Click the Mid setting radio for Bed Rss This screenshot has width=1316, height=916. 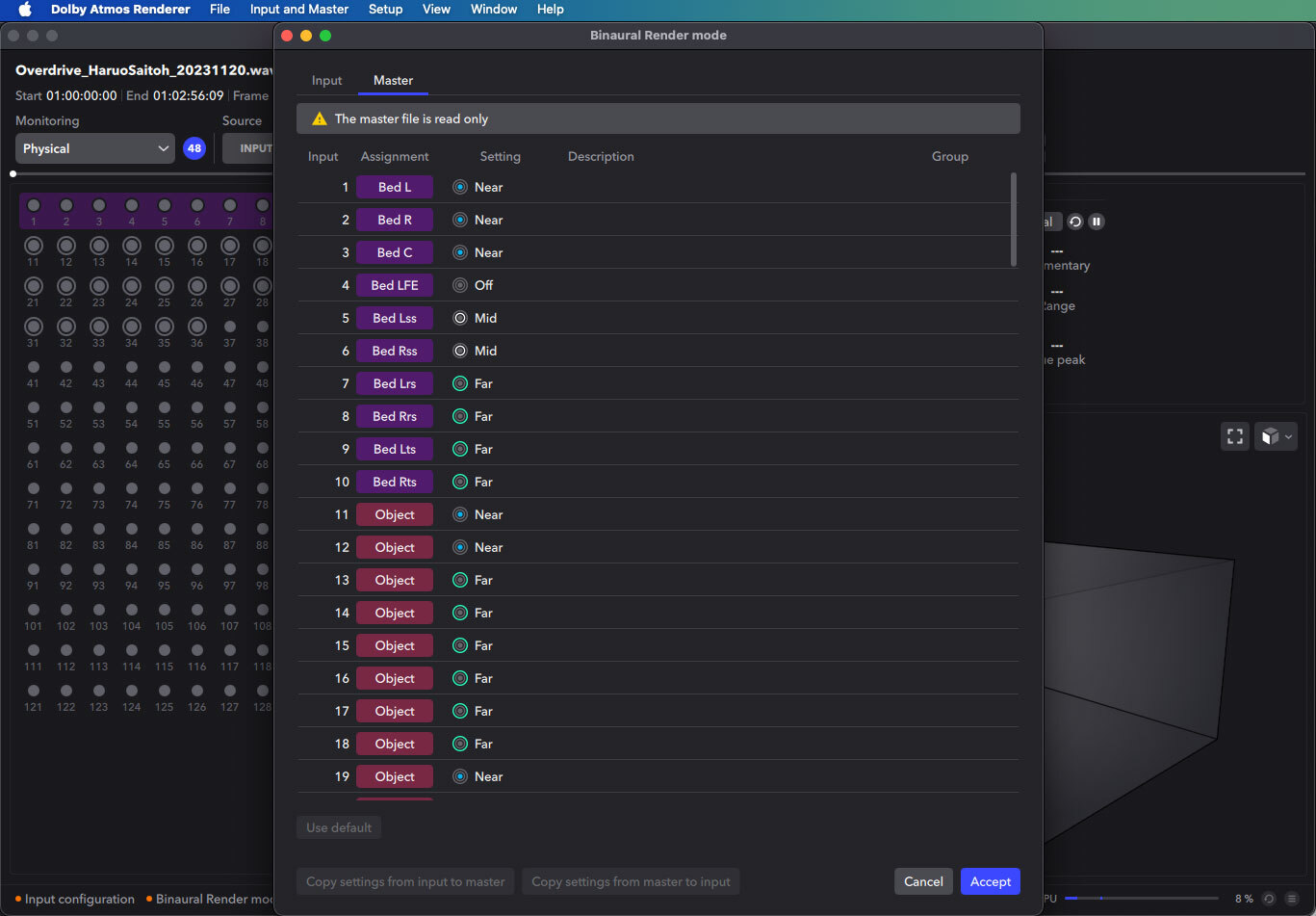tap(460, 351)
